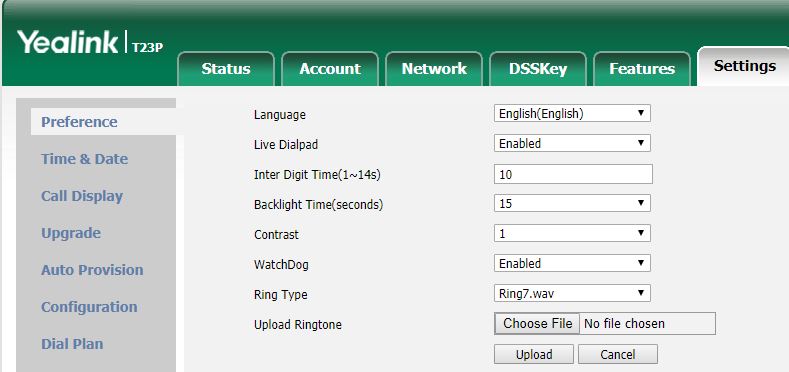Screen dimensions: 789x372
Task: Go to Auto Provision settings
Action: pos(92,270)
